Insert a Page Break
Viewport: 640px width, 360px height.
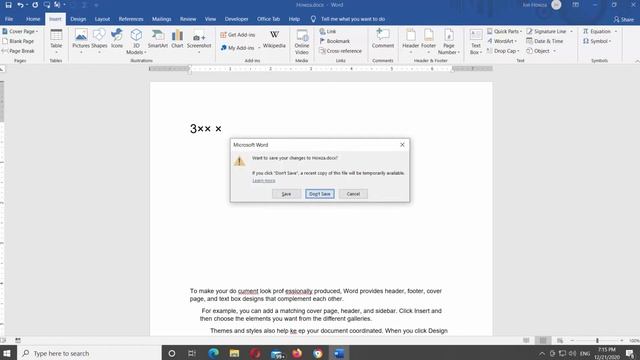[x=18, y=51]
